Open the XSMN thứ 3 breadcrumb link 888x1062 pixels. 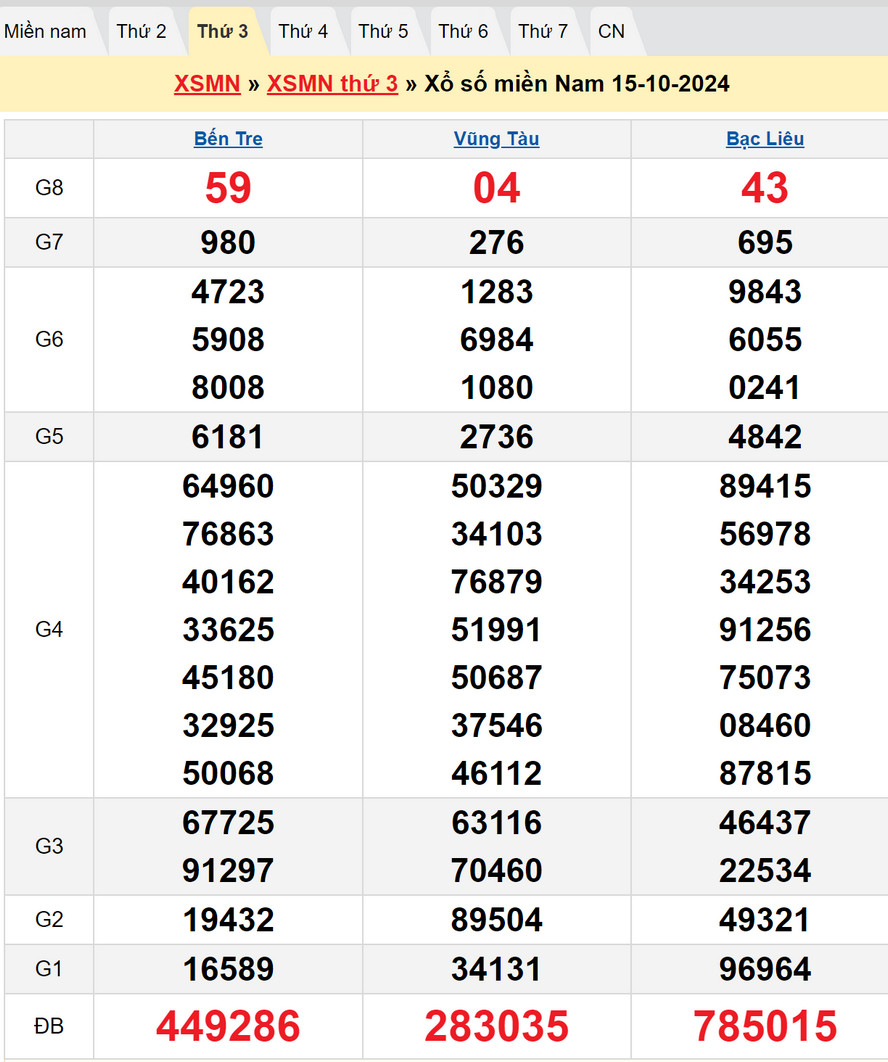tap(332, 83)
